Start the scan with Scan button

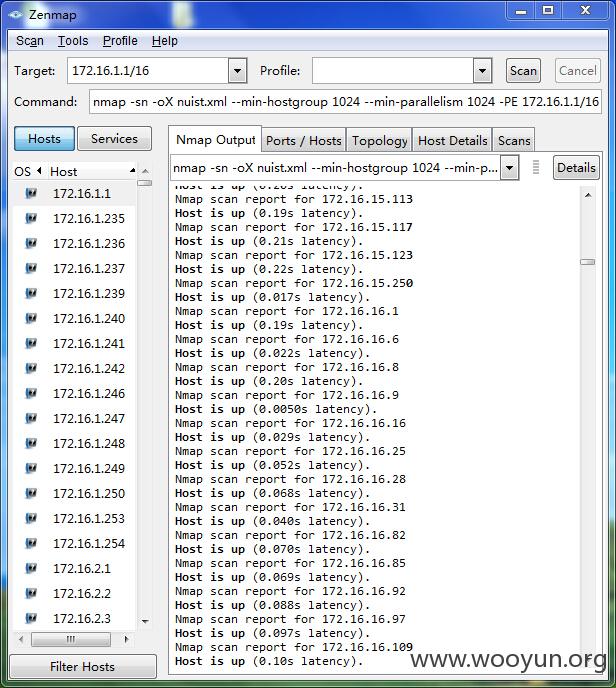(523, 71)
